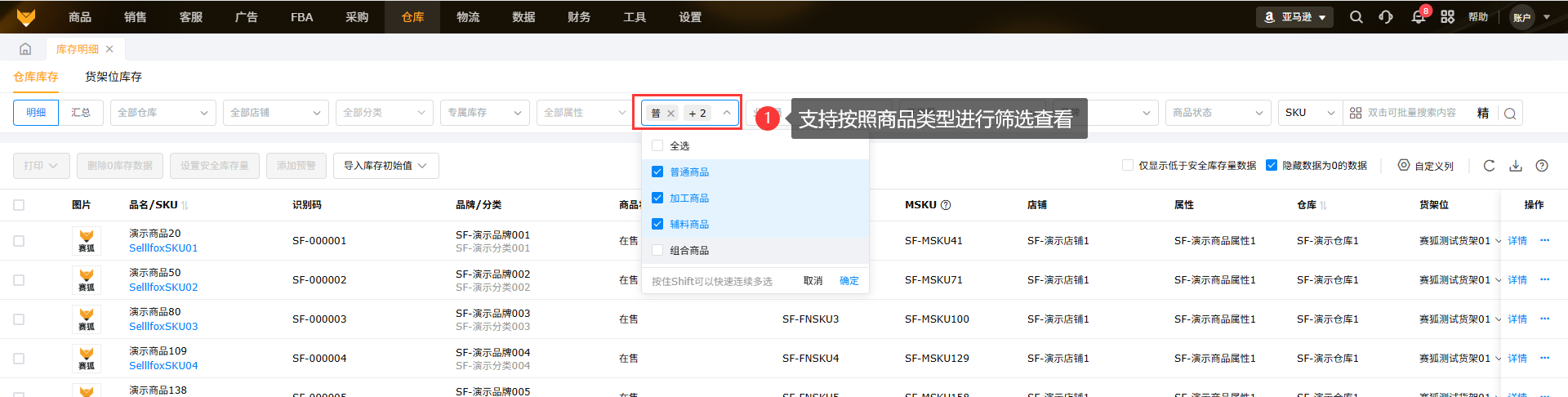Click the download export icon

pyautogui.click(x=1516, y=166)
